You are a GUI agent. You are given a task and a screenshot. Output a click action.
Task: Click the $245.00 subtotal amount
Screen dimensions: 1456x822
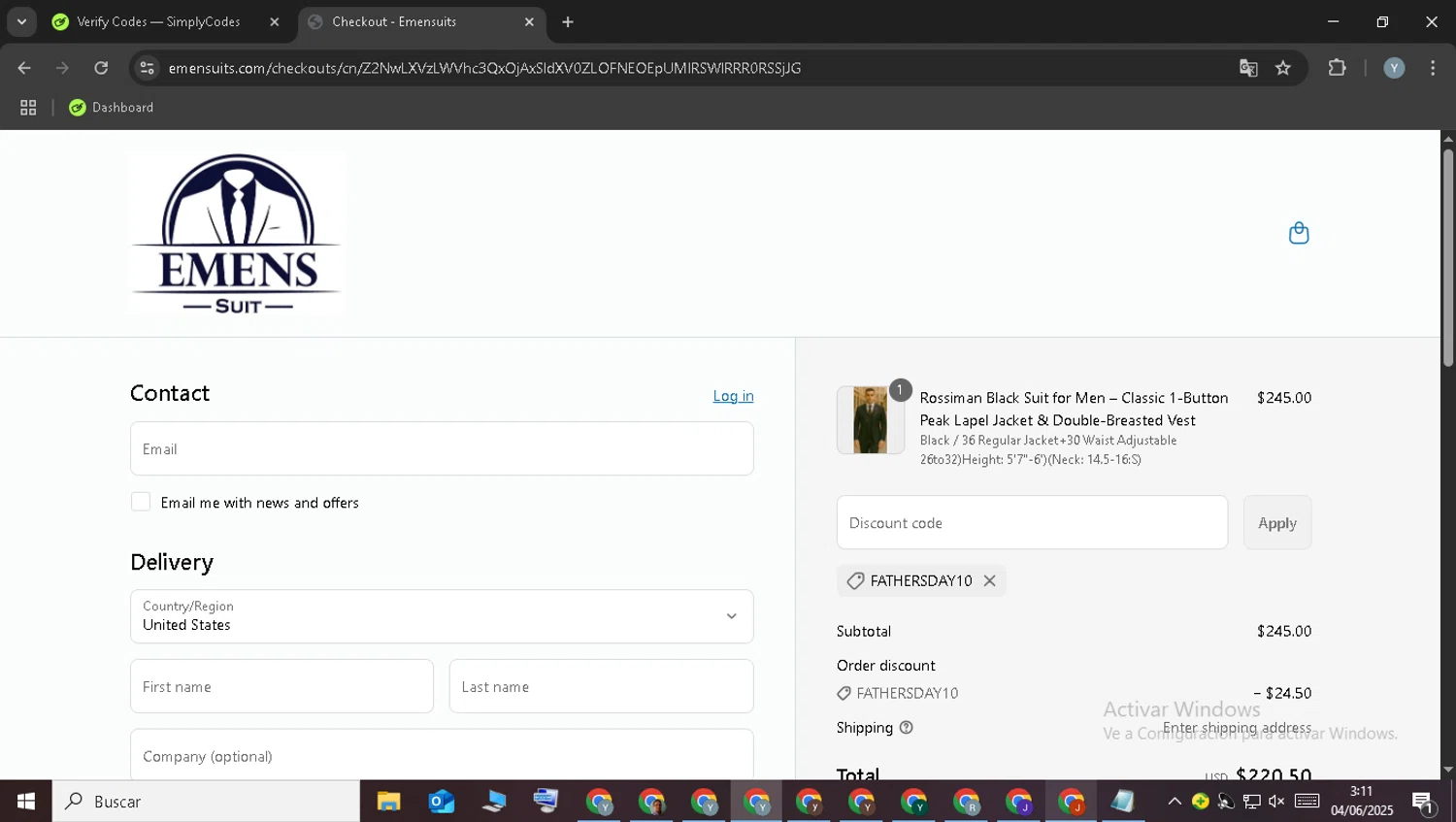[x=1283, y=631]
